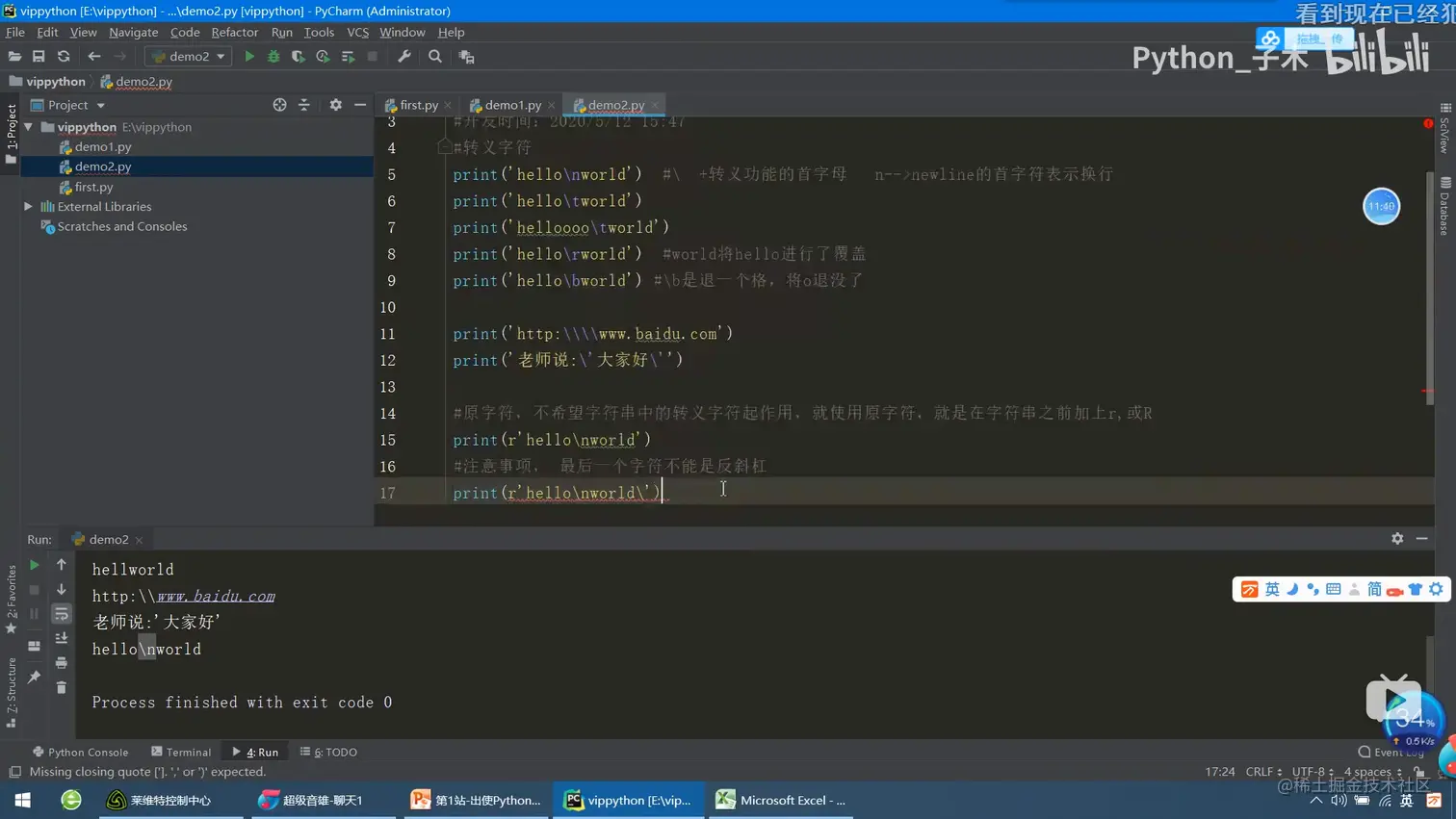Follow the www.baidu.com link in output
The image size is (1456, 819).
(x=216, y=597)
